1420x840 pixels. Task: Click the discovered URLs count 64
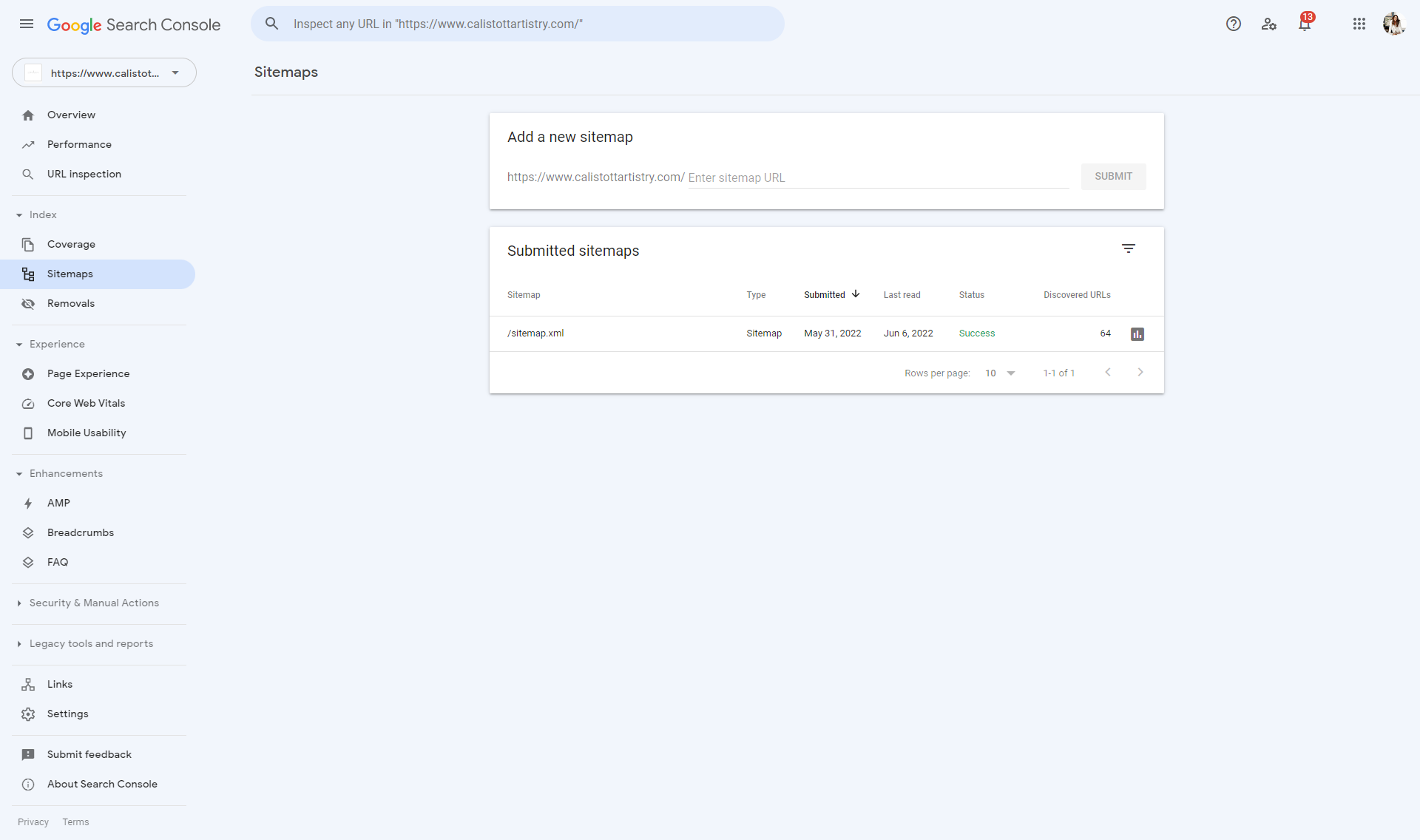coord(1105,333)
